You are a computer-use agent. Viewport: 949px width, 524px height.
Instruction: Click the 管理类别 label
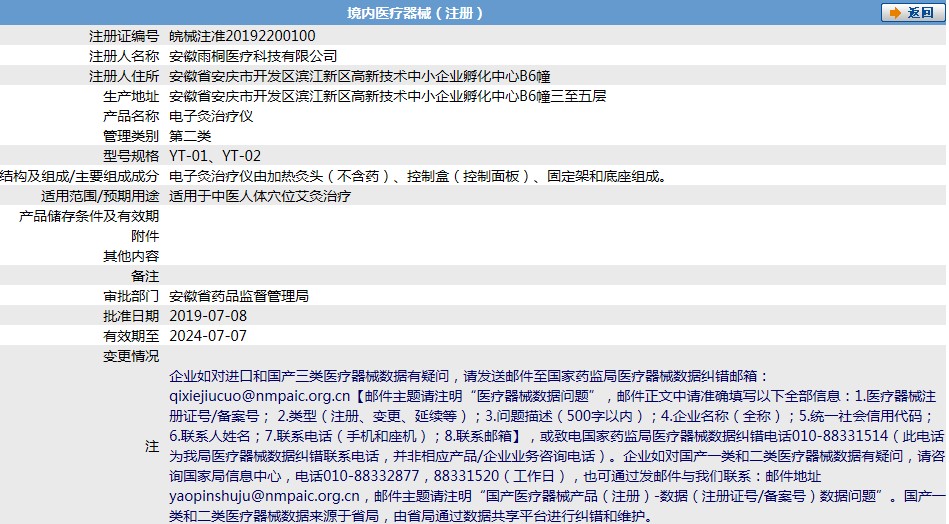pyautogui.click(x=131, y=136)
